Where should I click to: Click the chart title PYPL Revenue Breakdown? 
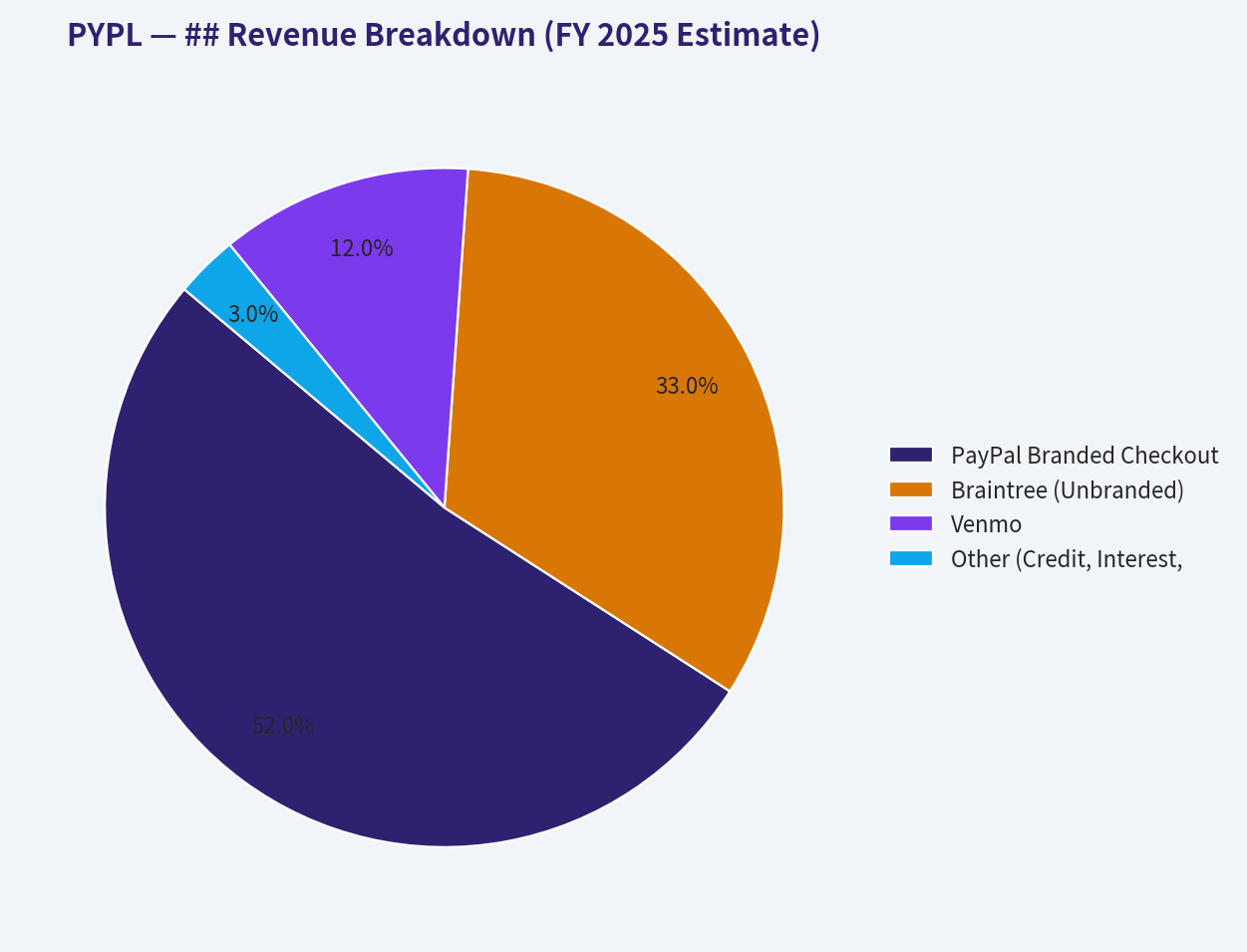444,35
